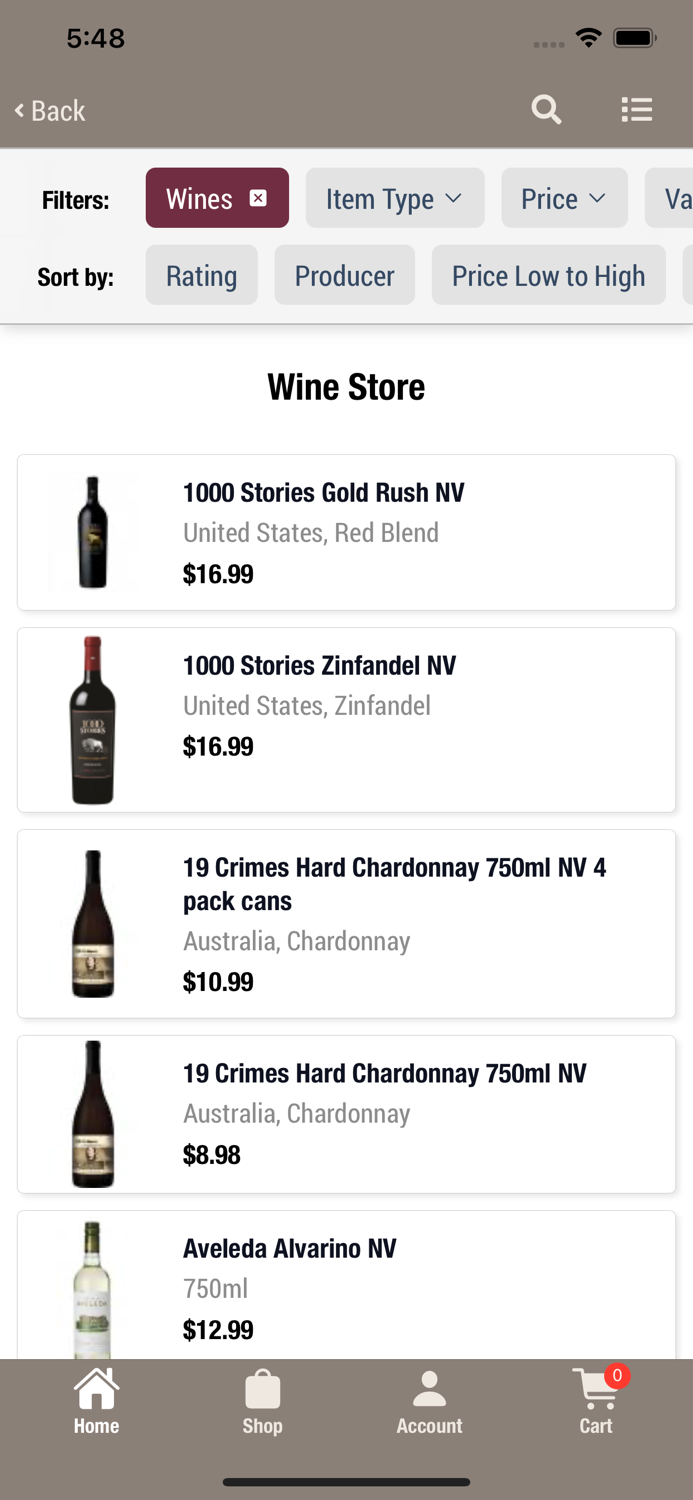The height and width of the screenshot is (1500, 693).
Task: Tap the red cart badge showing 0
Action: point(619,1376)
